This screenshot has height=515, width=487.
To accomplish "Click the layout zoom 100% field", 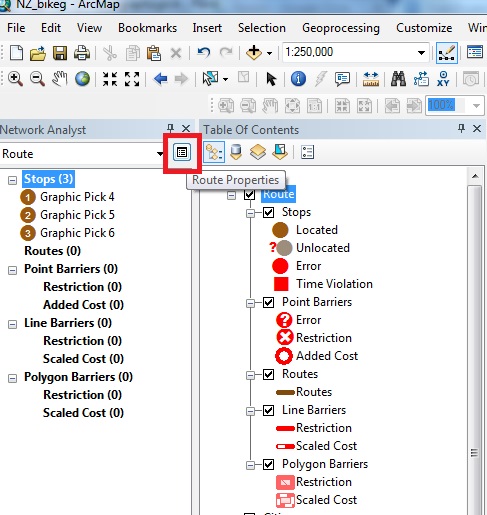I will click(446, 106).
